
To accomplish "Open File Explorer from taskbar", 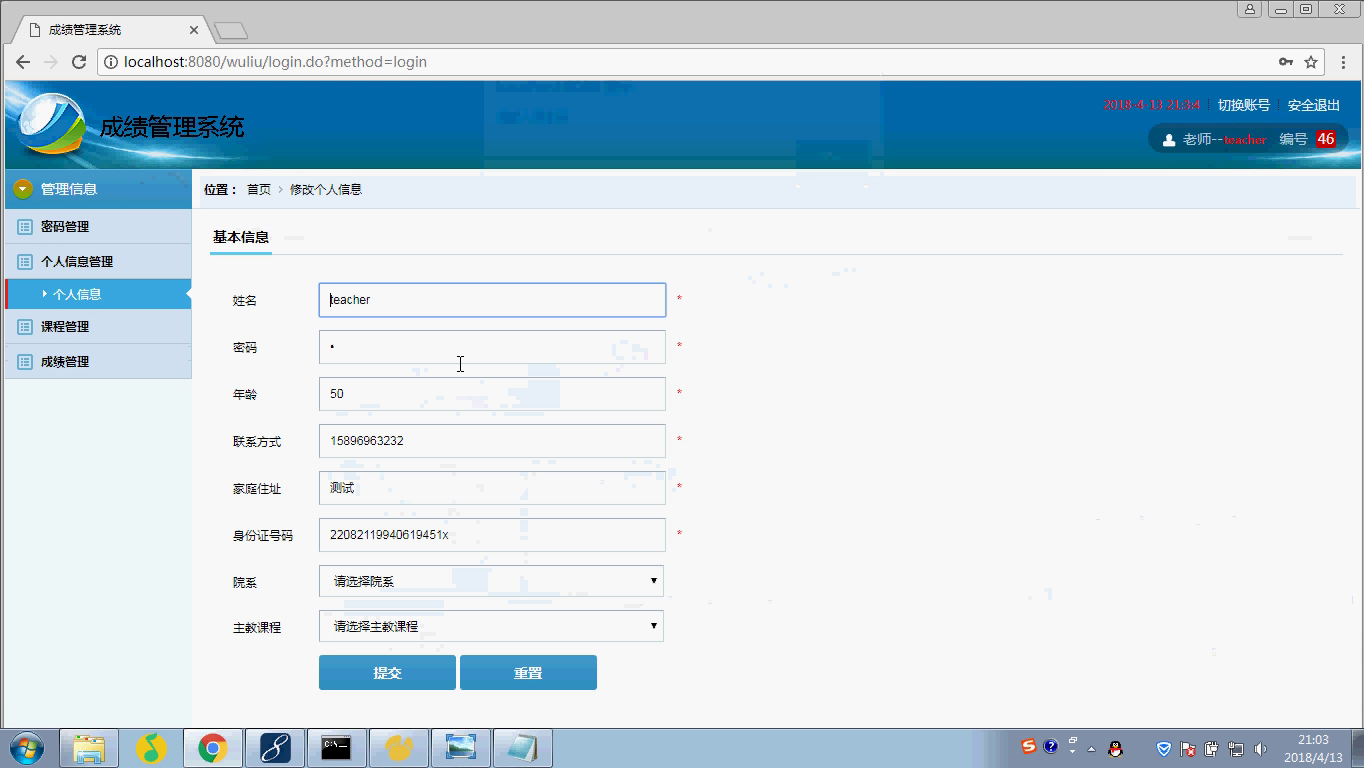I will point(89,747).
